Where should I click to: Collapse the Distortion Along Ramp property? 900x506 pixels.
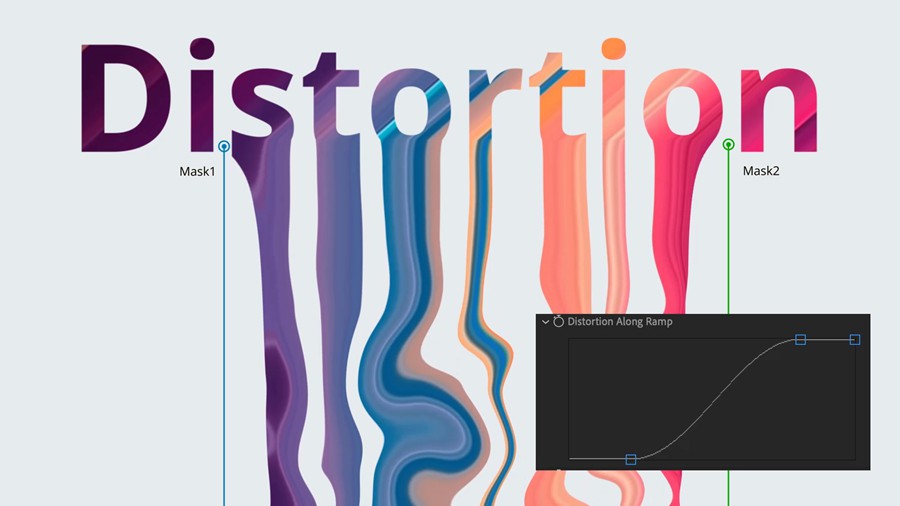click(546, 322)
